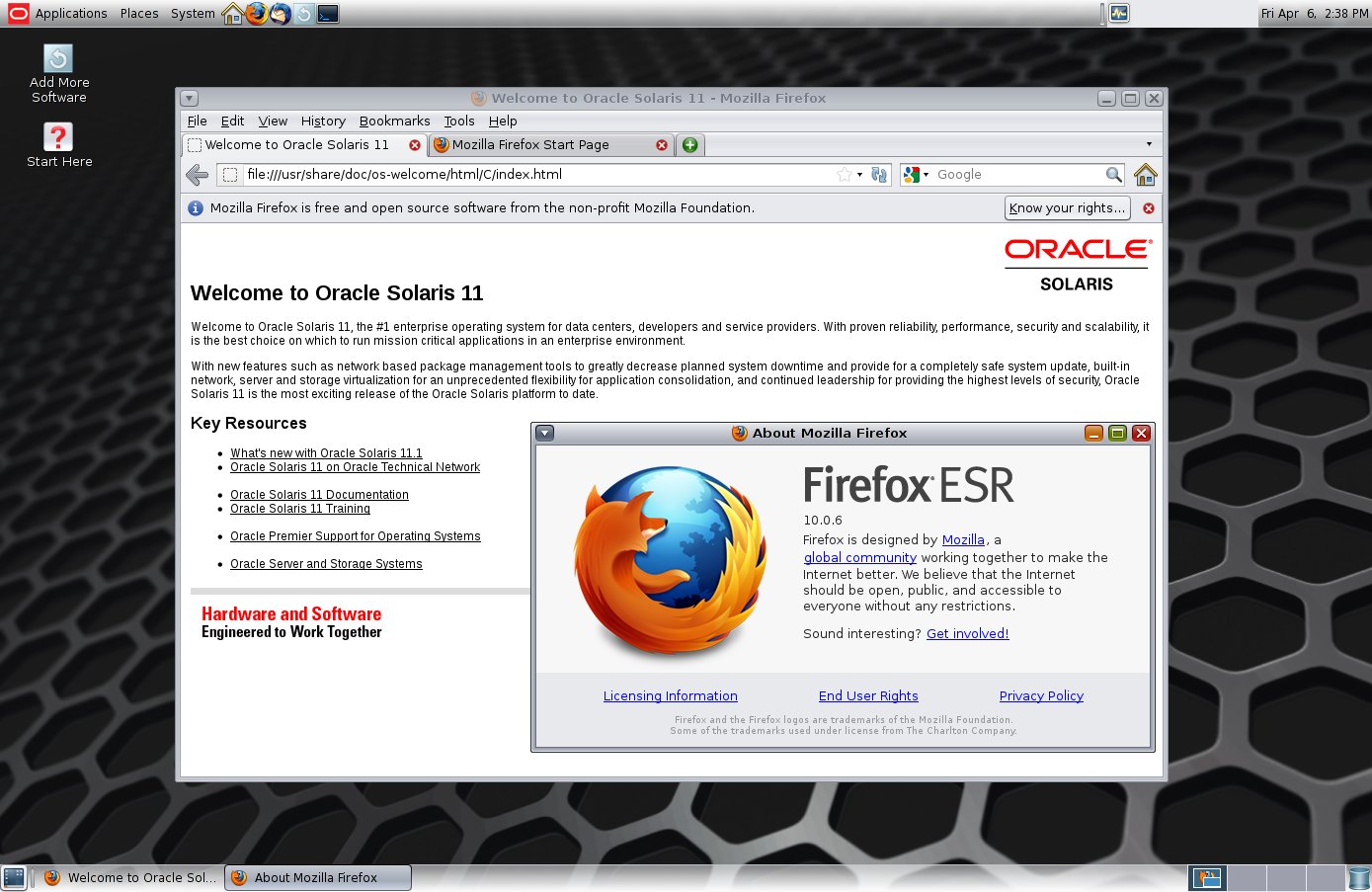
Task: Open the View menu in Firefox
Action: pos(273,121)
